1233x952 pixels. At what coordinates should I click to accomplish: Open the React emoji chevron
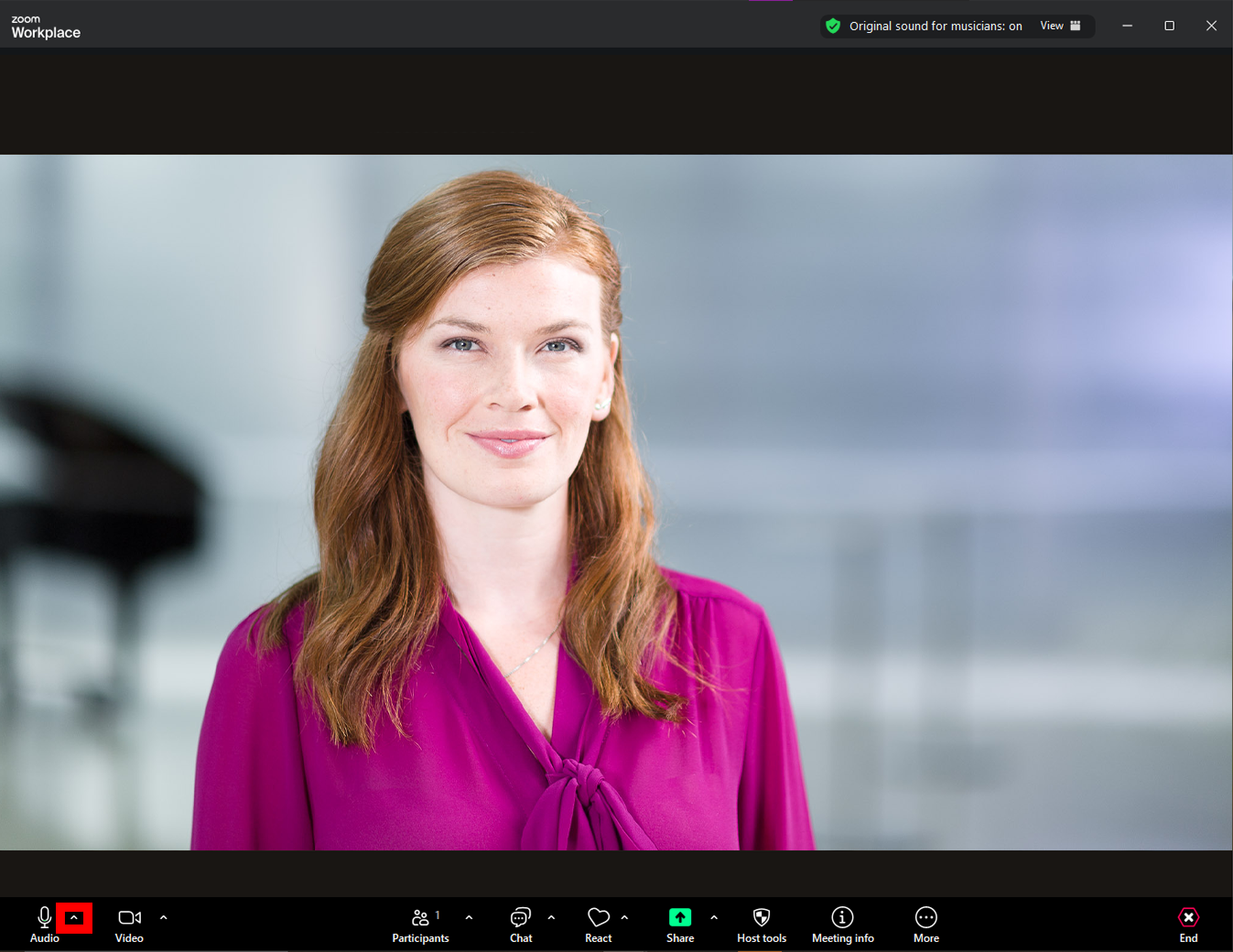pos(624,916)
